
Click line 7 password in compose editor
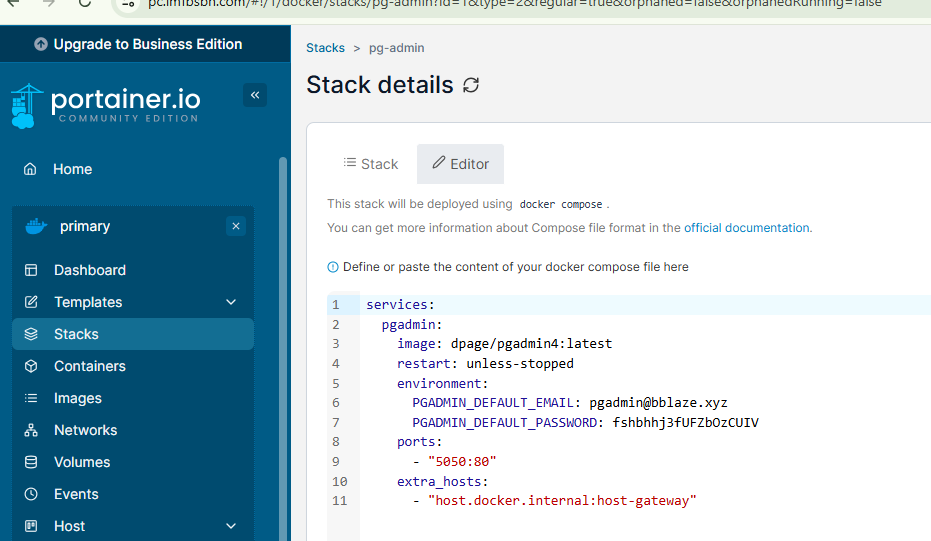(679, 422)
